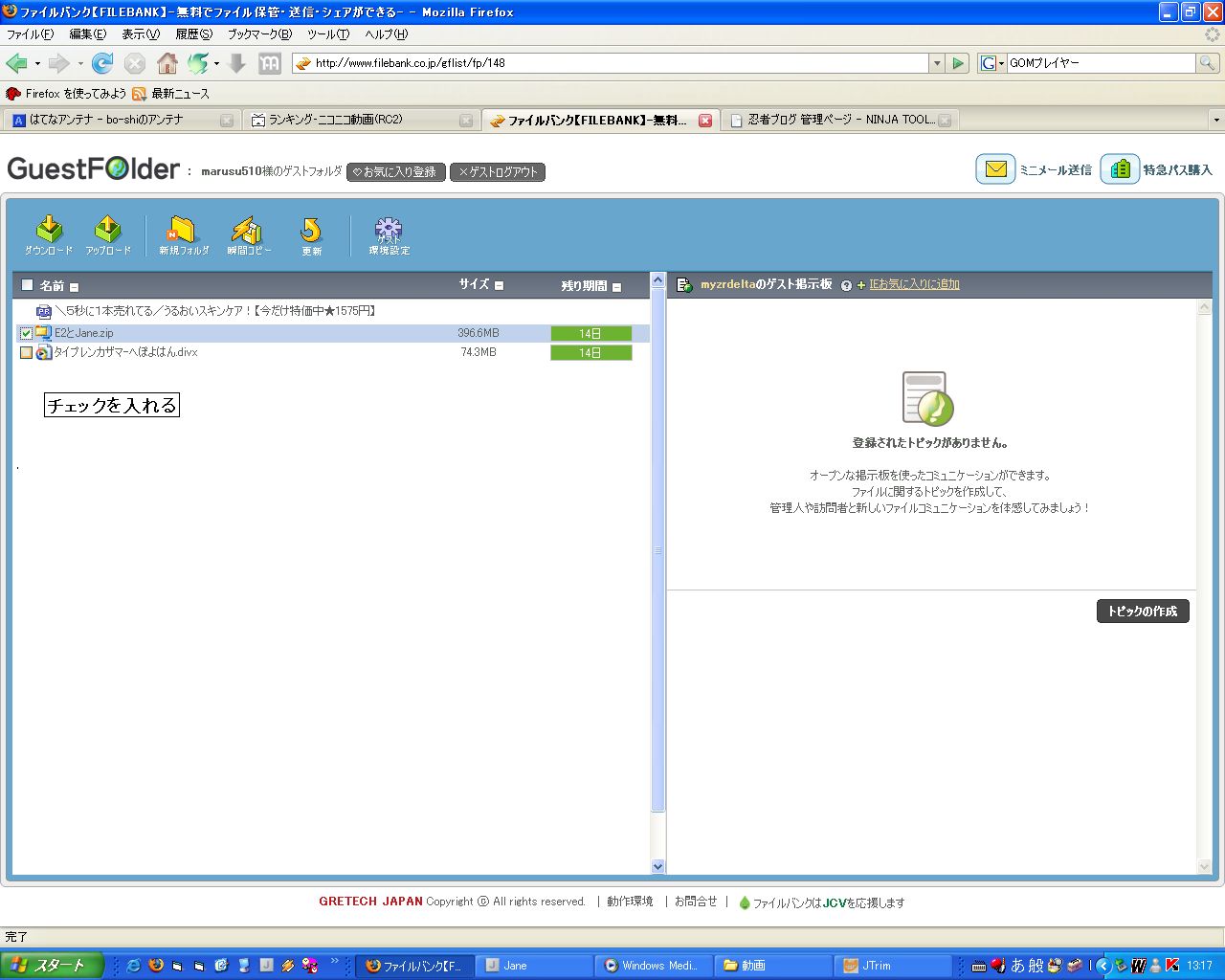
Task: Click the お気に入り登録 button
Action: pyautogui.click(x=395, y=172)
